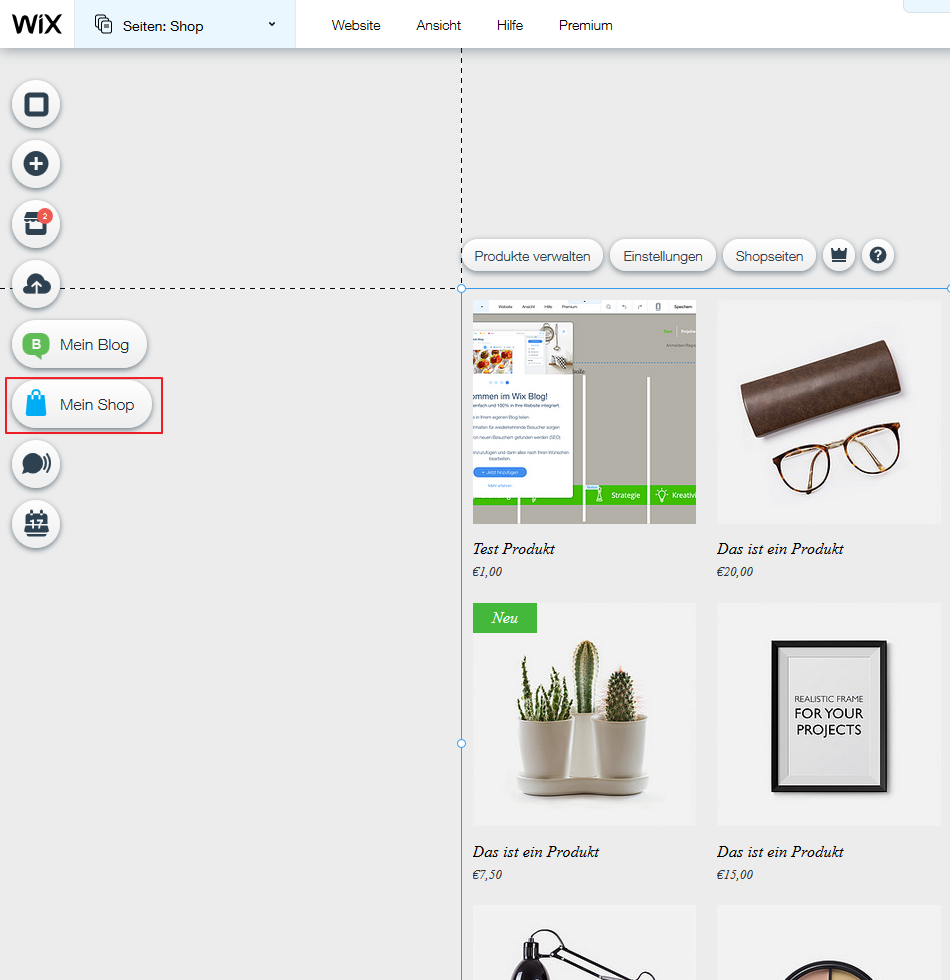
Task: Open App Market icon with badge
Action: [x=36, y=224]
